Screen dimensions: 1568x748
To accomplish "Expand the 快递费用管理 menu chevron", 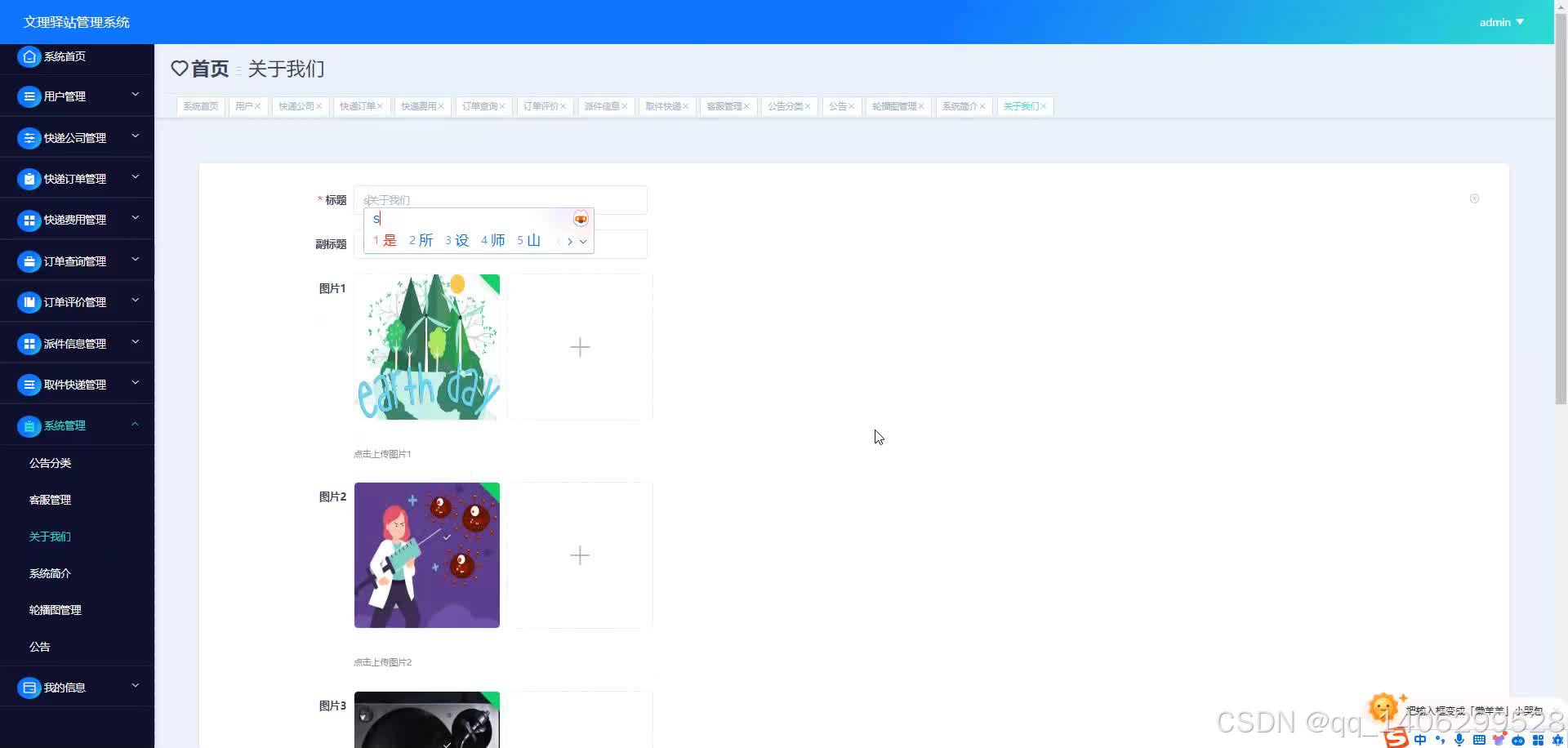I will [136, 218].
